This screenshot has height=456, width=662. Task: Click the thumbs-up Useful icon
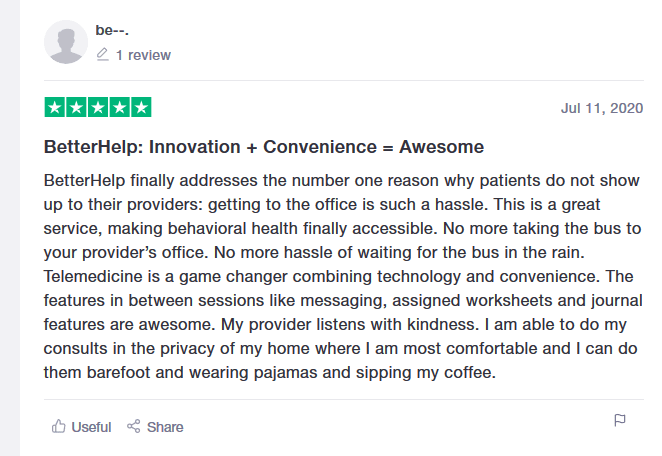click(x=58, y=427)
